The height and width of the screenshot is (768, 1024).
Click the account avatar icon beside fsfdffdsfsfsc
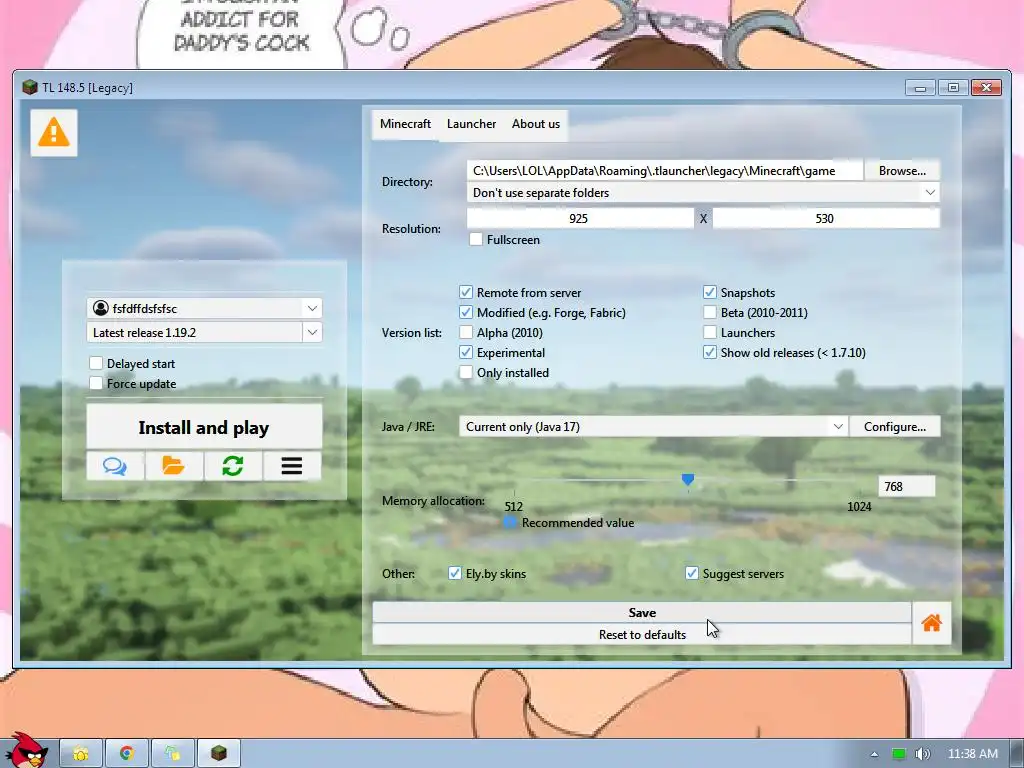(101, 308)
